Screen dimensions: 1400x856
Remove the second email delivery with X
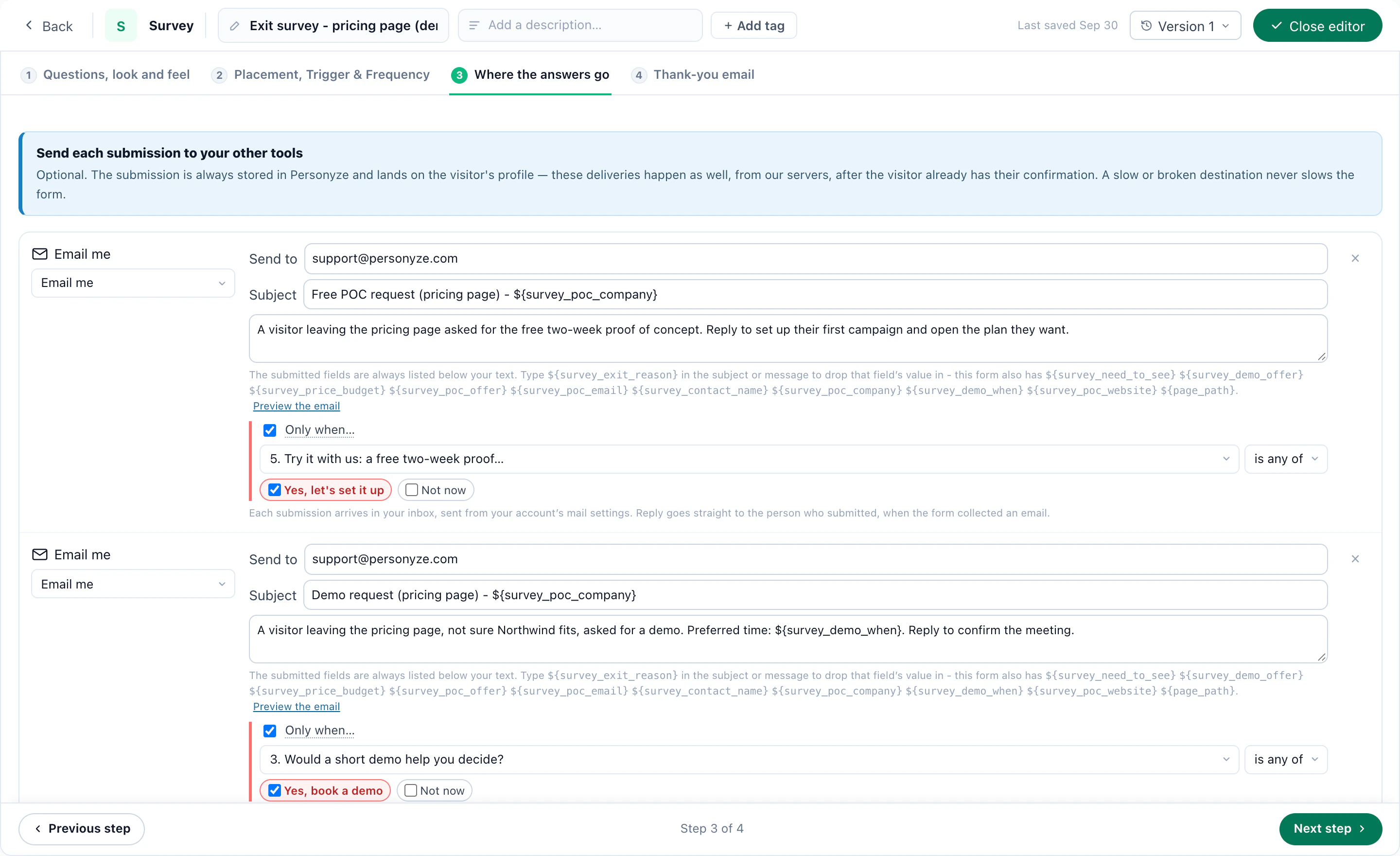pos(1355,559)
